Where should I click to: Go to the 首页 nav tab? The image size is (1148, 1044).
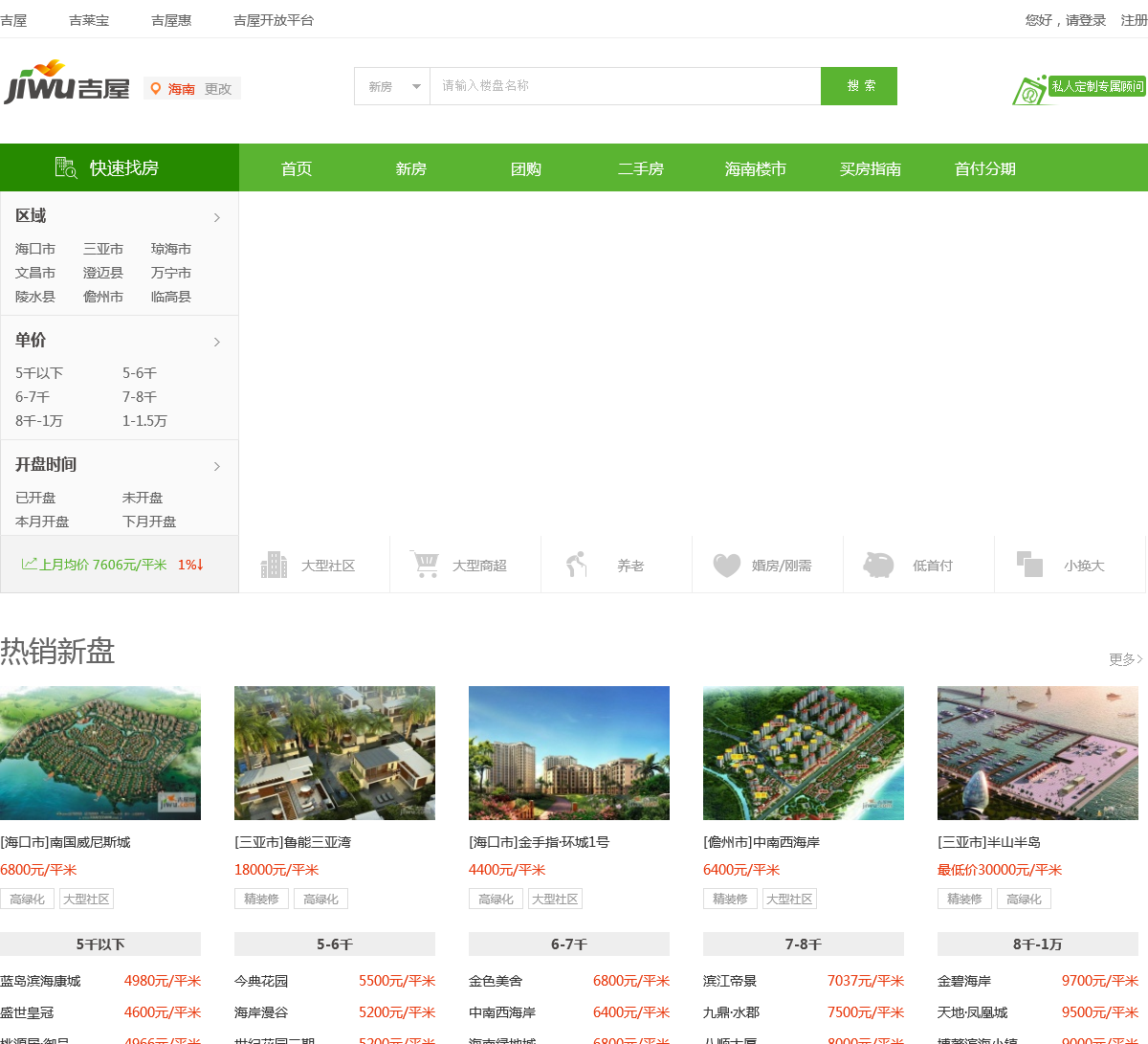pos(297,168)
